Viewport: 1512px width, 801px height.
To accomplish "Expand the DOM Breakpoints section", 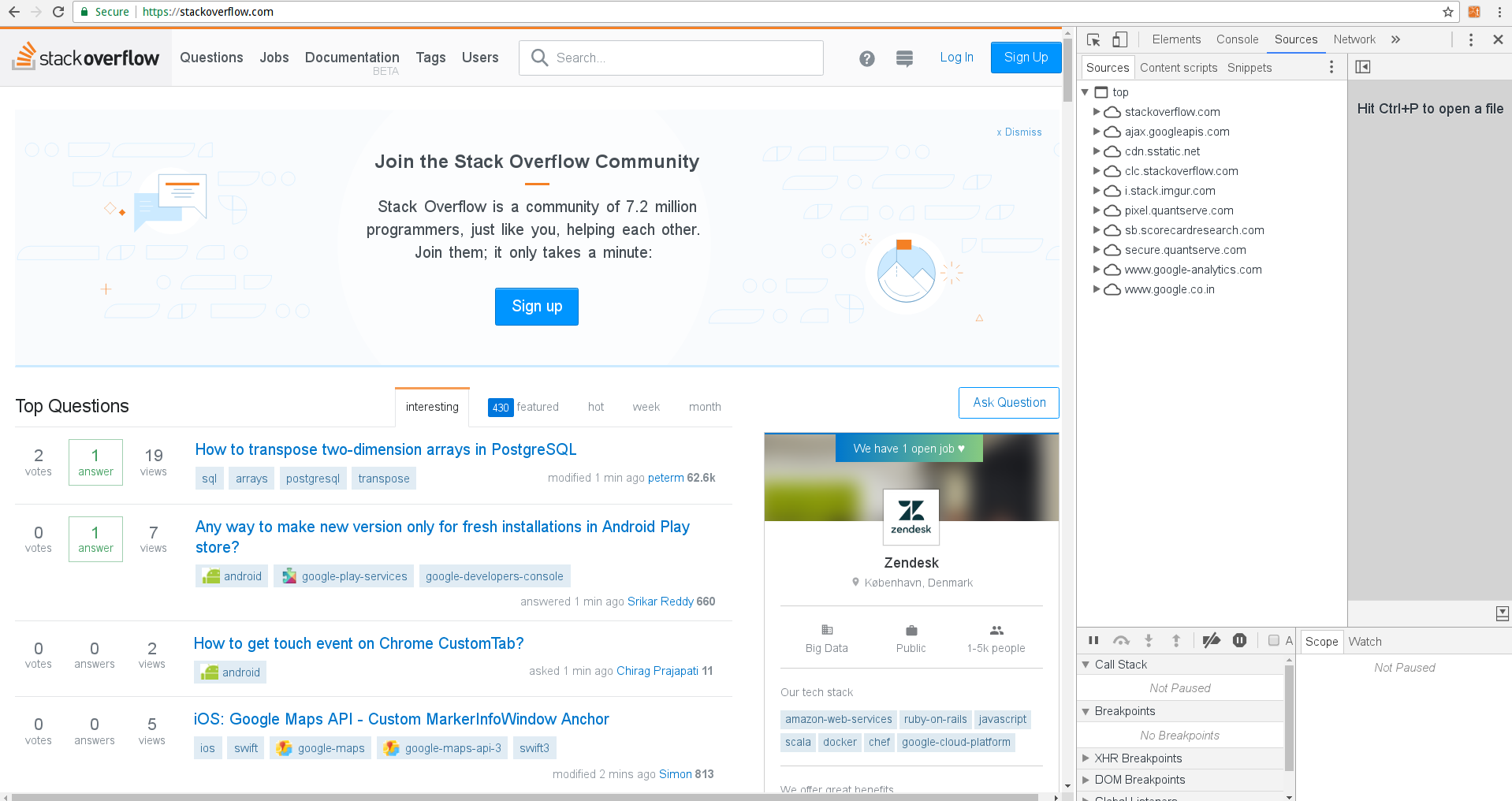I will click(1086, 780).
